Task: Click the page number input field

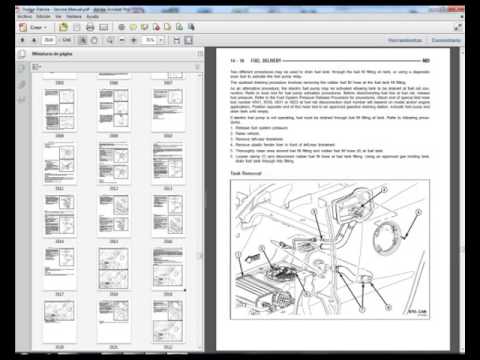Action: tap(49, 40)
